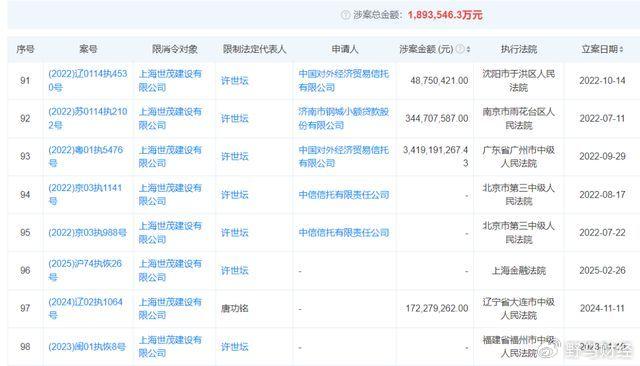Open applicant 中国对外经济贸易信托 in row 91
Image resolution: width=640 pixels, height=366 pixels.
coord(344,80)
